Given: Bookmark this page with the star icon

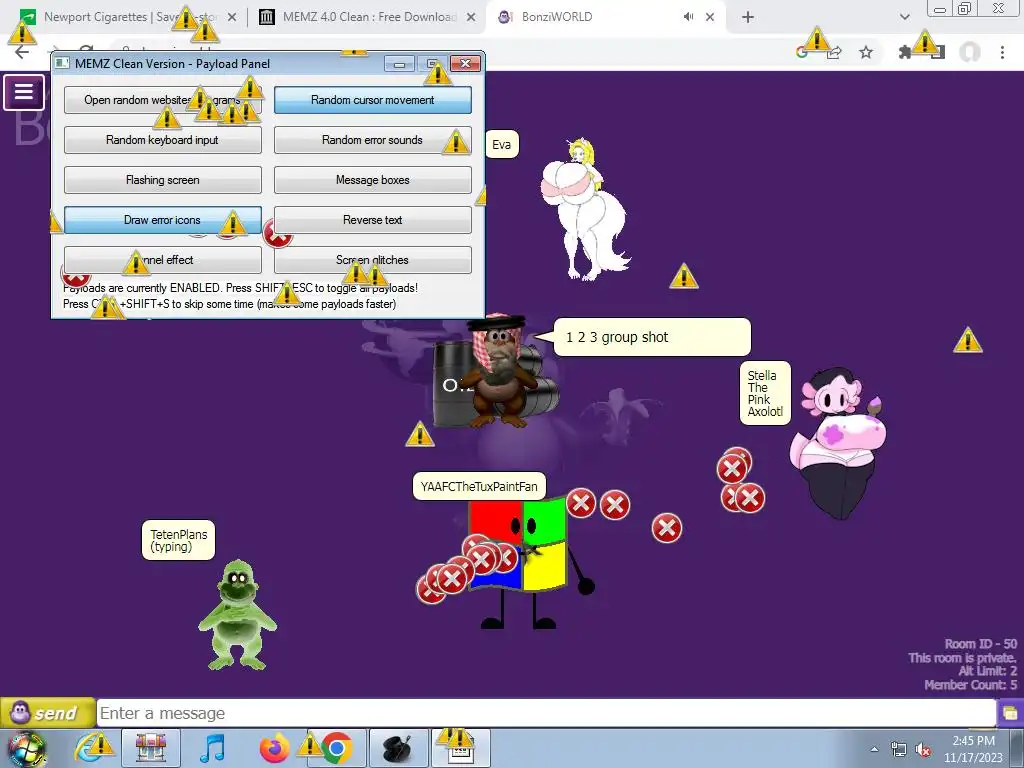Looking at the screenshot, I should pos(866,52).
